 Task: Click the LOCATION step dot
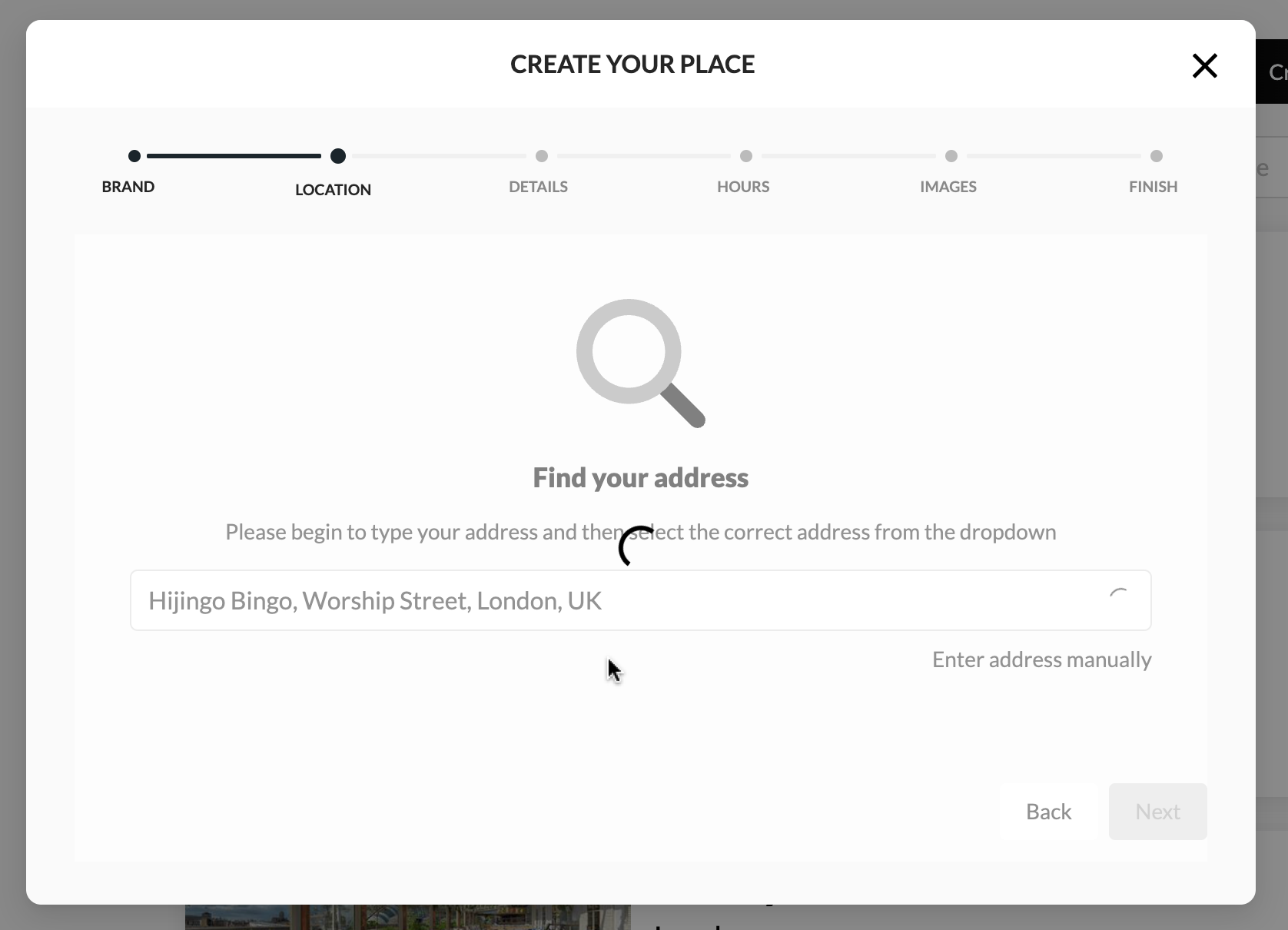coord(338,156)
